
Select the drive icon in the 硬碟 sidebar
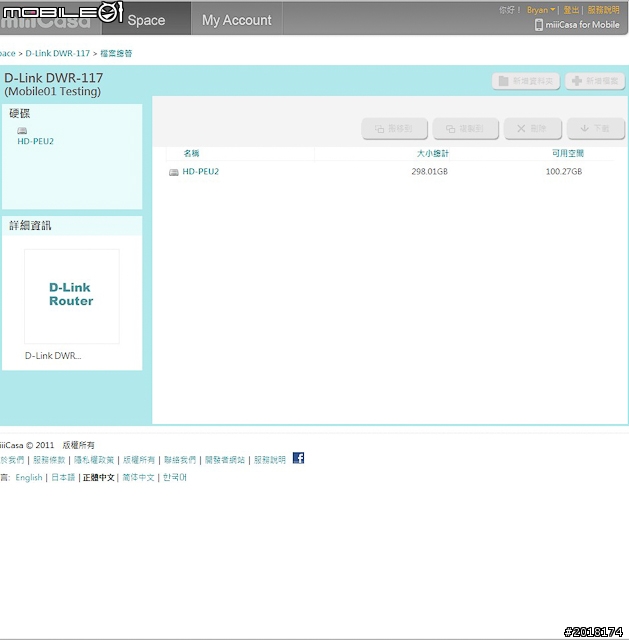[x=22, y=131]
